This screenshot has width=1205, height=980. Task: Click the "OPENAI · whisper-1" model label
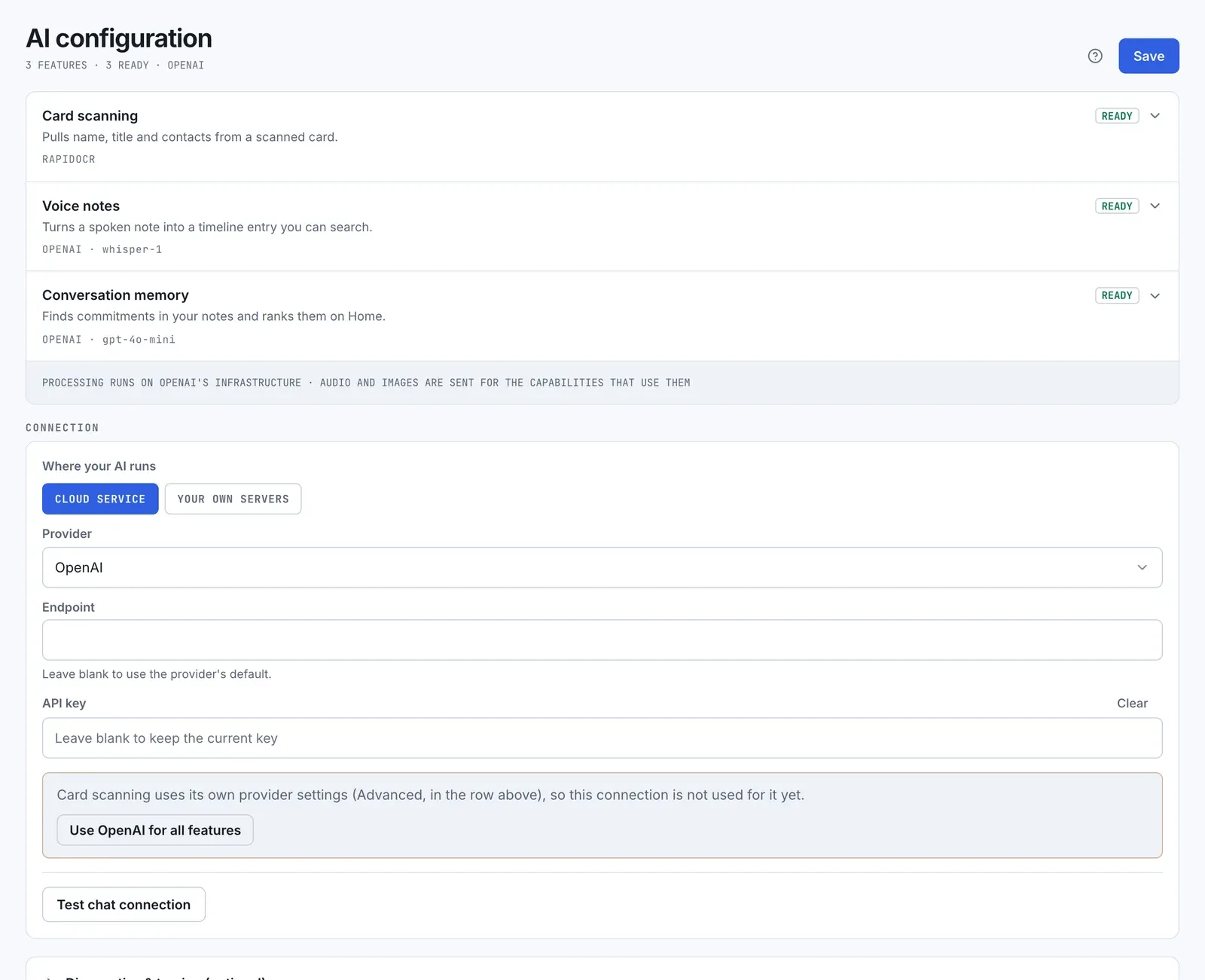pyautogui.click(x=102, y=249)
